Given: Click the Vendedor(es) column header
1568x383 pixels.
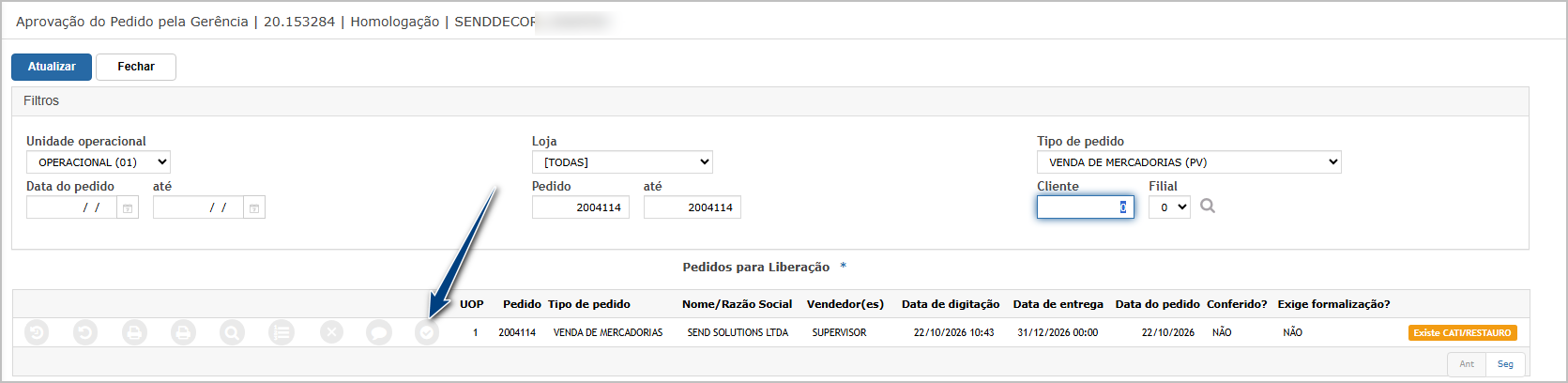Looking at the screenshot, I should point(845,304).
